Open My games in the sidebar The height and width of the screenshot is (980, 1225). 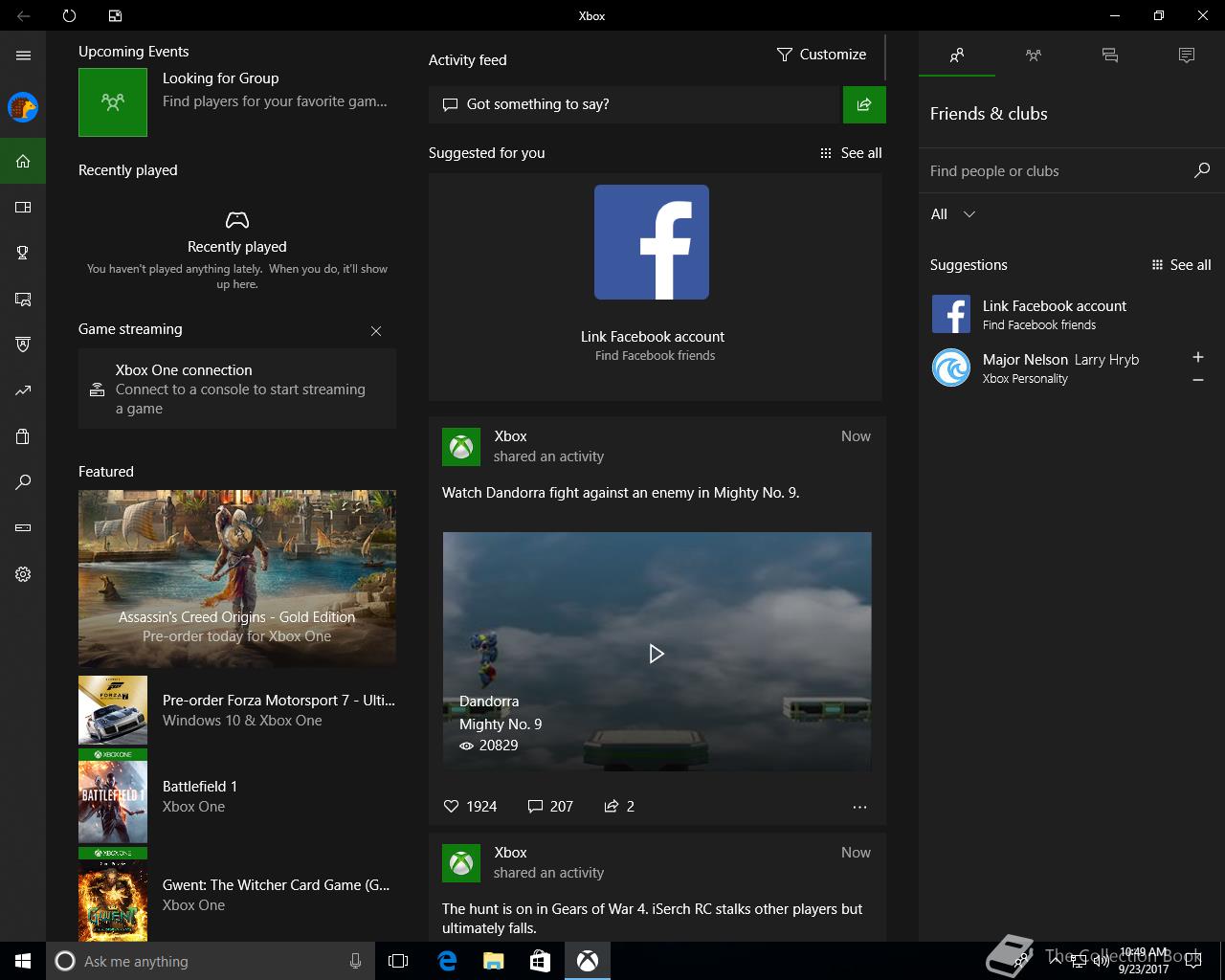(x=23, y=207)
